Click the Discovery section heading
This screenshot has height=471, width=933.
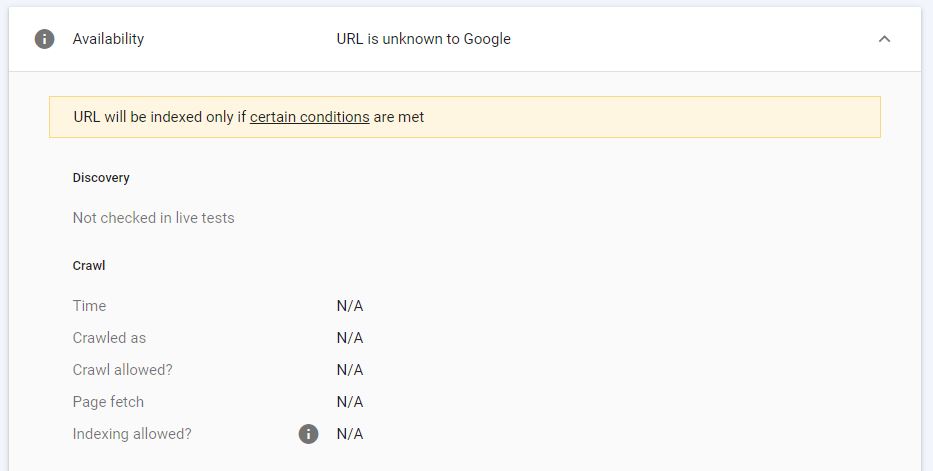[x=101, y=178]
